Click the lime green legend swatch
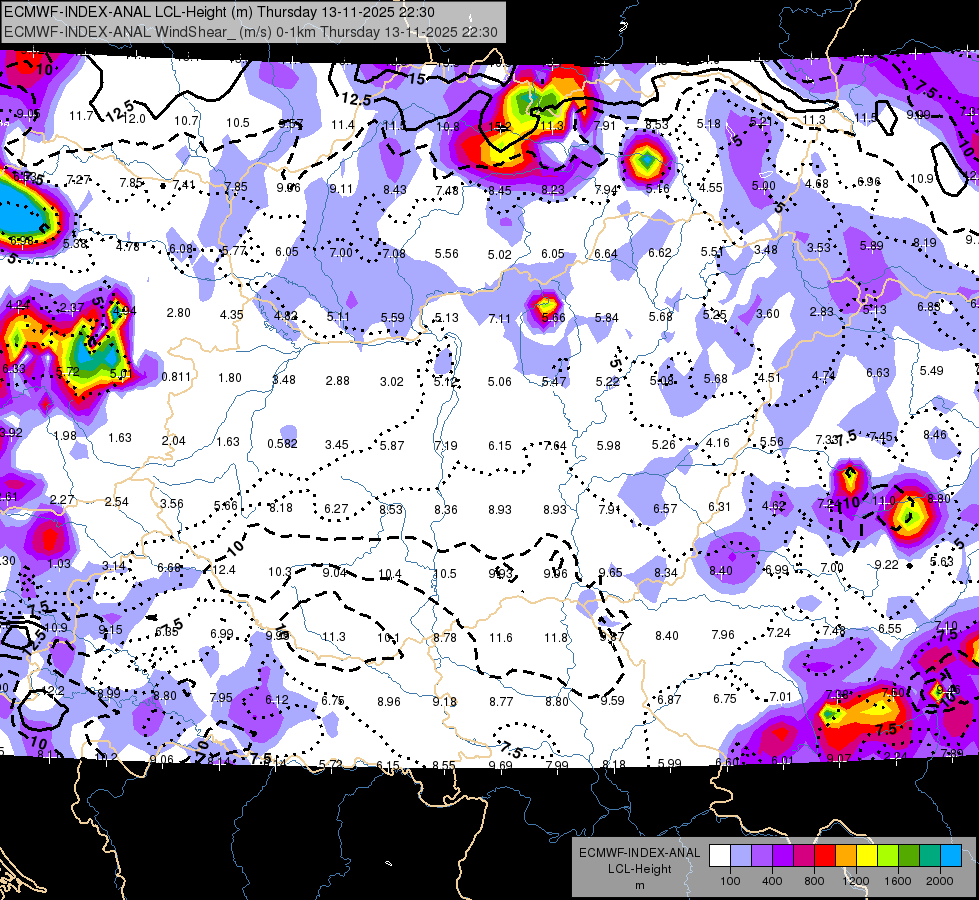 click(887, 856)
